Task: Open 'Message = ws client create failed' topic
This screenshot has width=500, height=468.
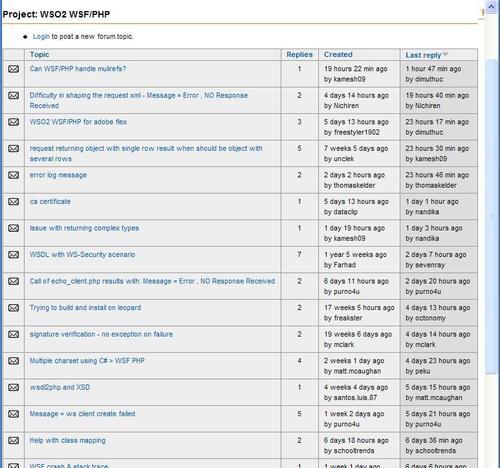Action: (x=82, y=414)
